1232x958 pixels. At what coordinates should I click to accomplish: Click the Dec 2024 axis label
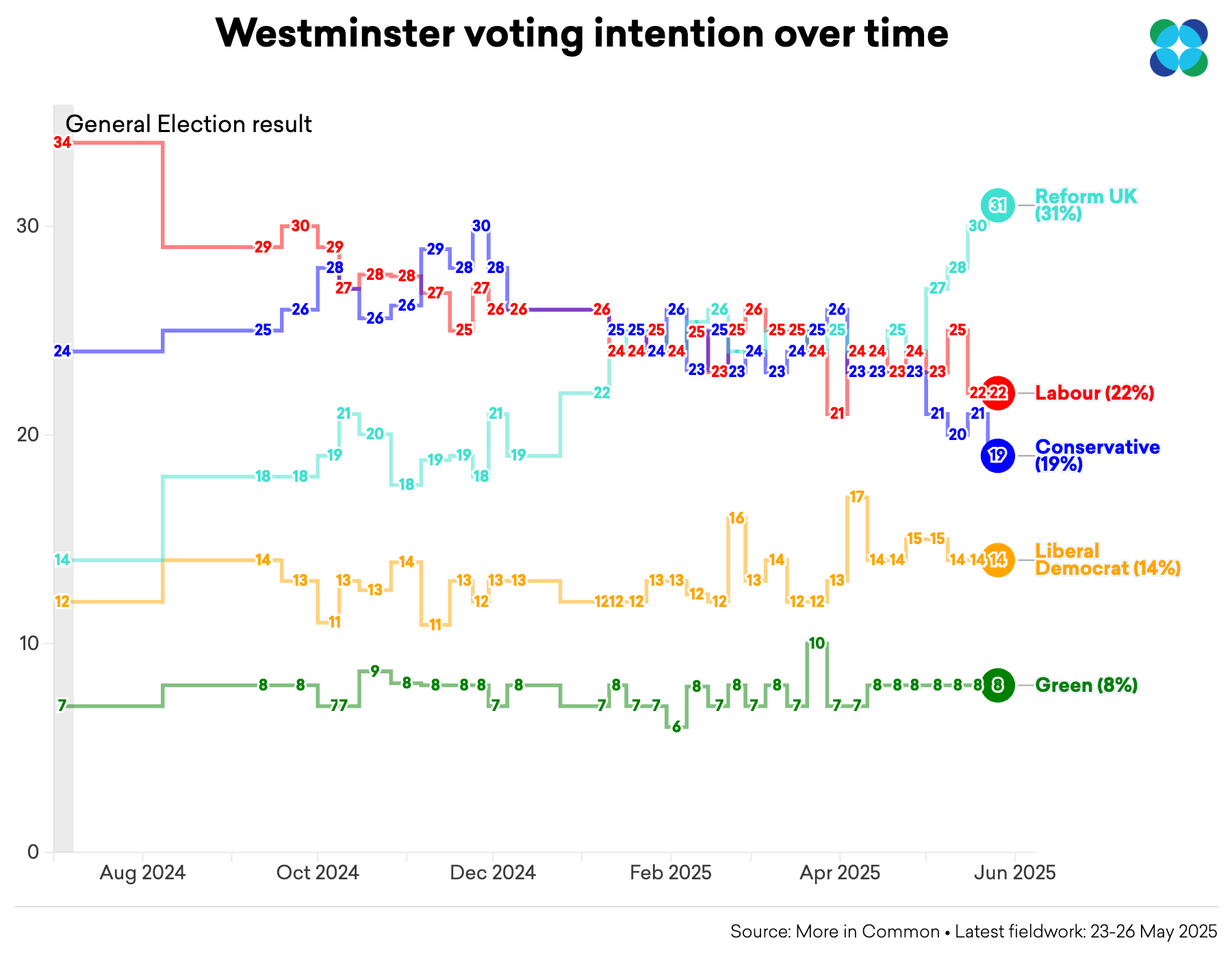point(493,873)
